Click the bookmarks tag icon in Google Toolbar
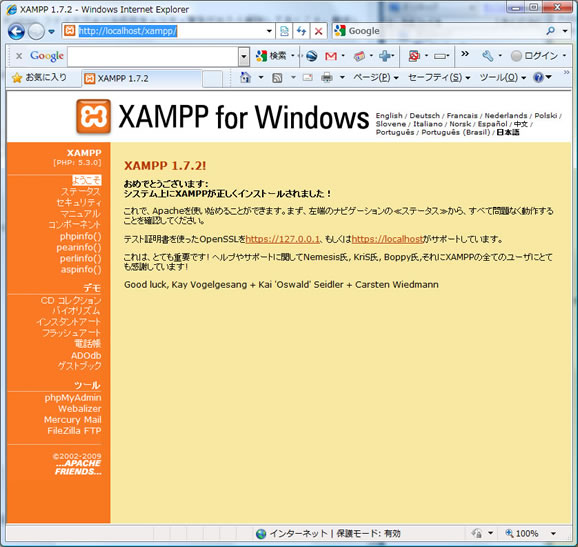Viewport: 578px width, 547px height. click(359, 56)
